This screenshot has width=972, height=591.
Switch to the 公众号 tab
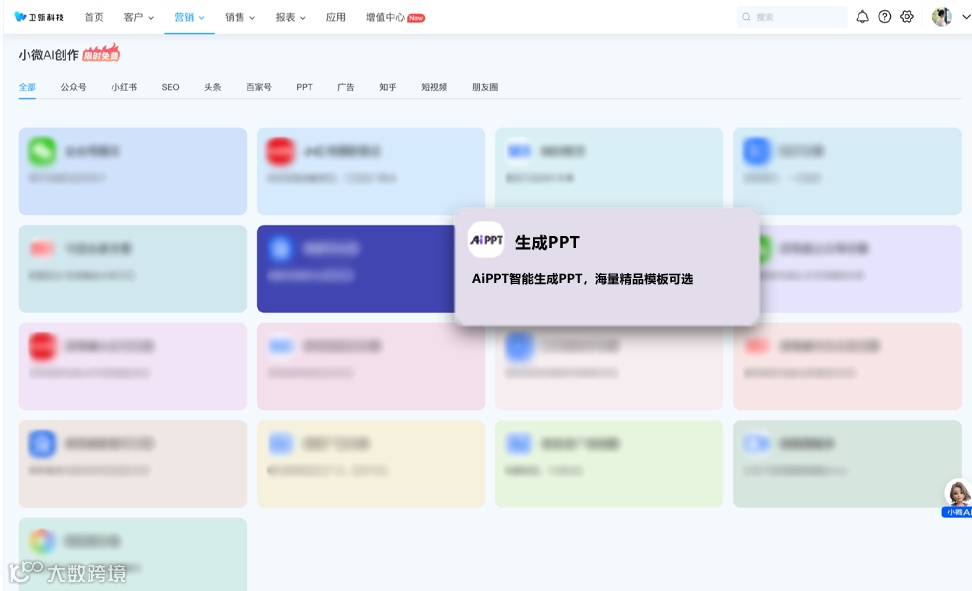[x=73, y=87]
